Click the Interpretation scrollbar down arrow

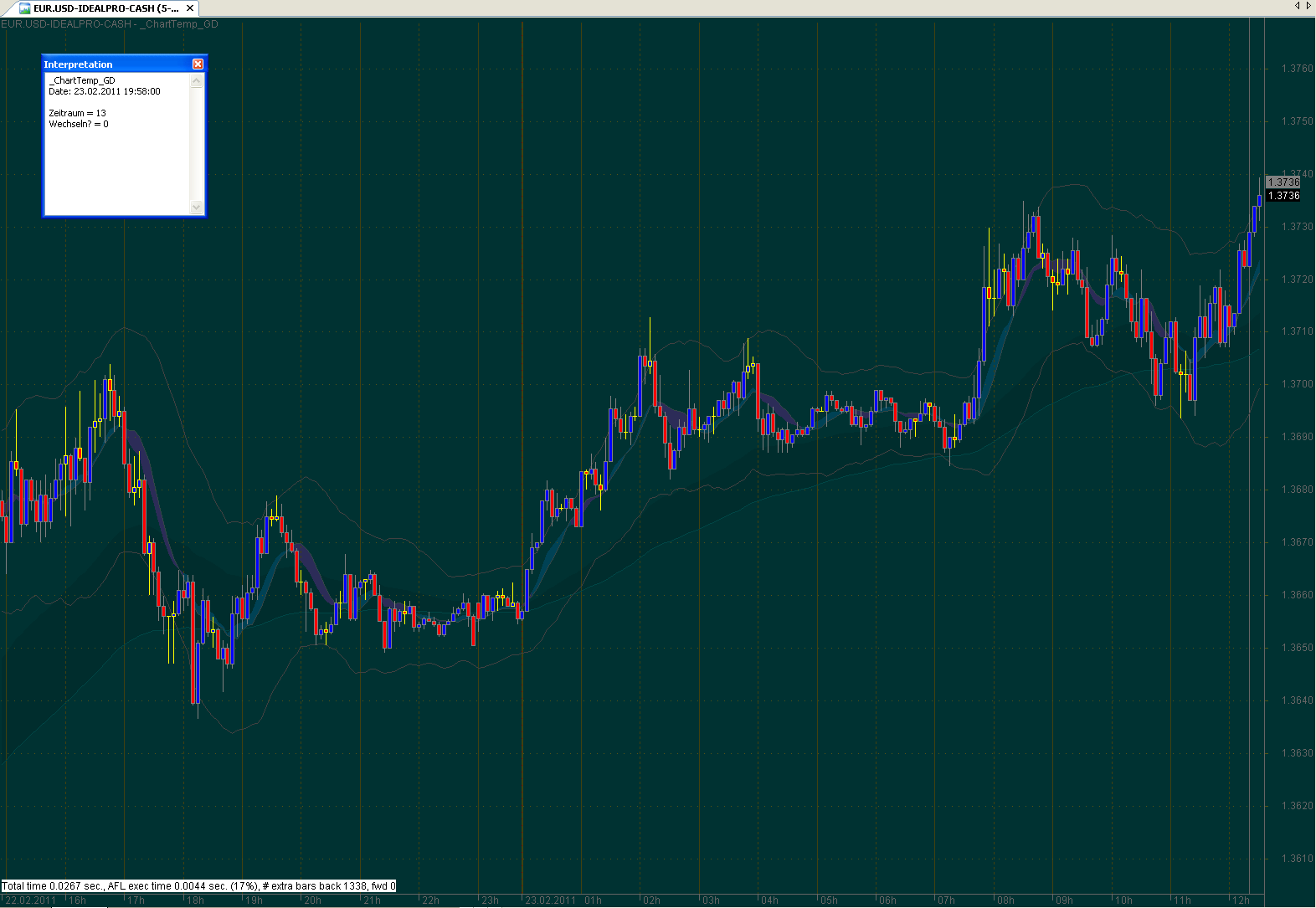coord(197,207)
